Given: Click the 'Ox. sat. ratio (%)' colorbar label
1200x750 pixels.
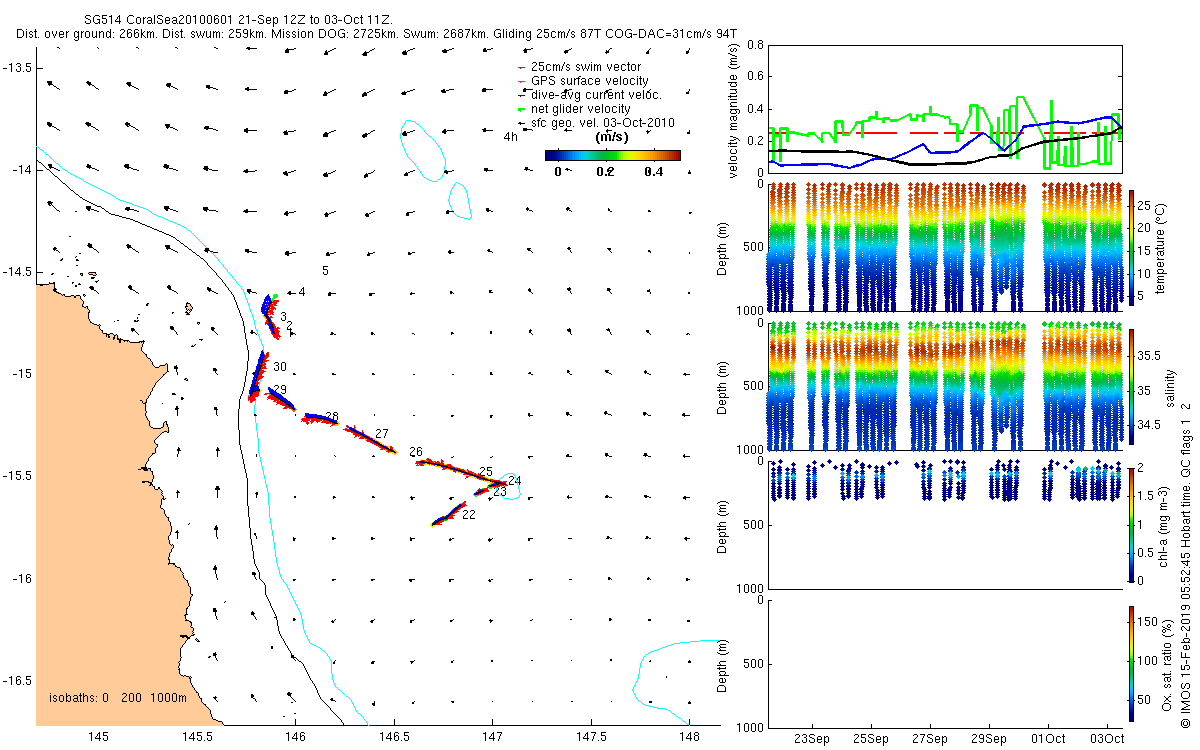Looking at the screenshot, I should point(1168,665).
